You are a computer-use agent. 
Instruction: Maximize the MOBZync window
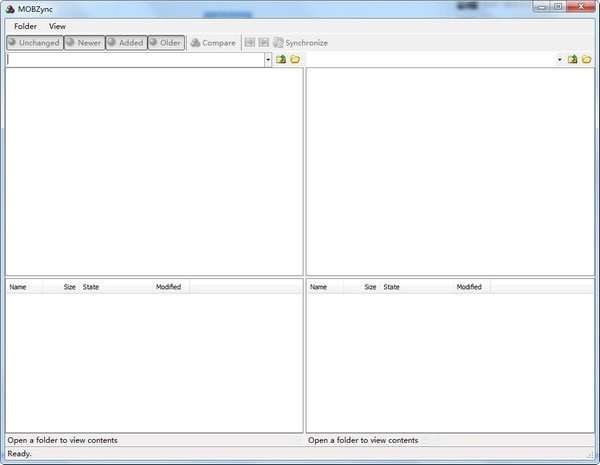(558, 7)
